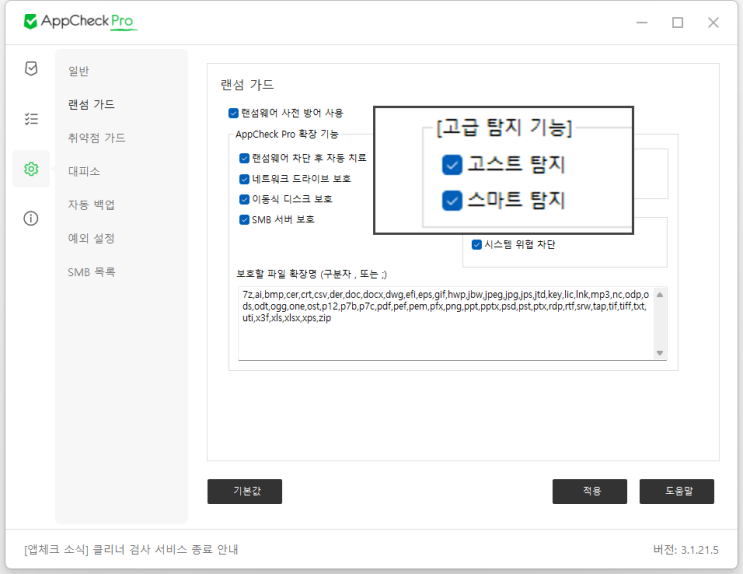Open the 예외 설정 section

[x=91, y=238]
